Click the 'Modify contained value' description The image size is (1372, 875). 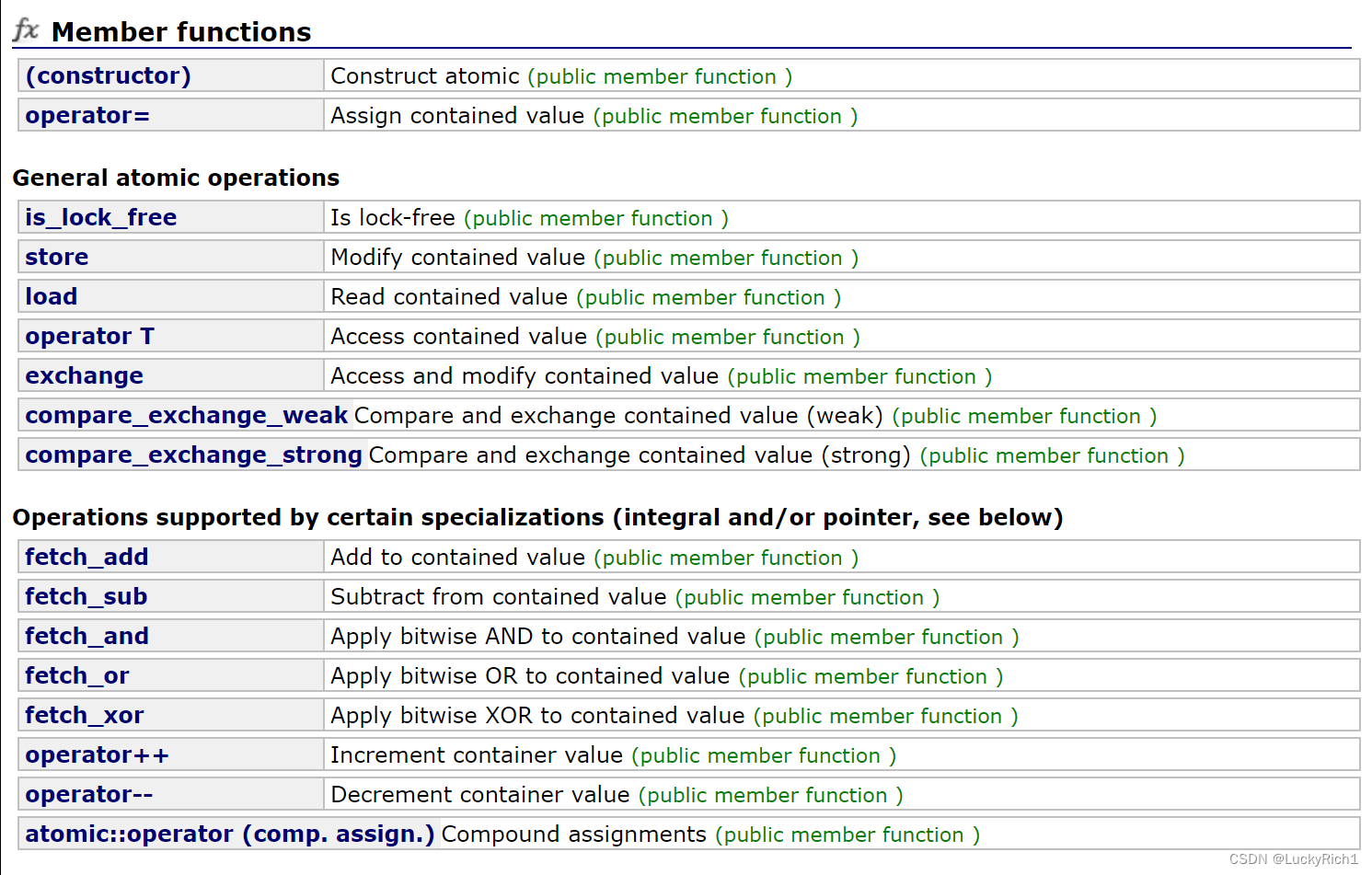[x=458, y=257]
